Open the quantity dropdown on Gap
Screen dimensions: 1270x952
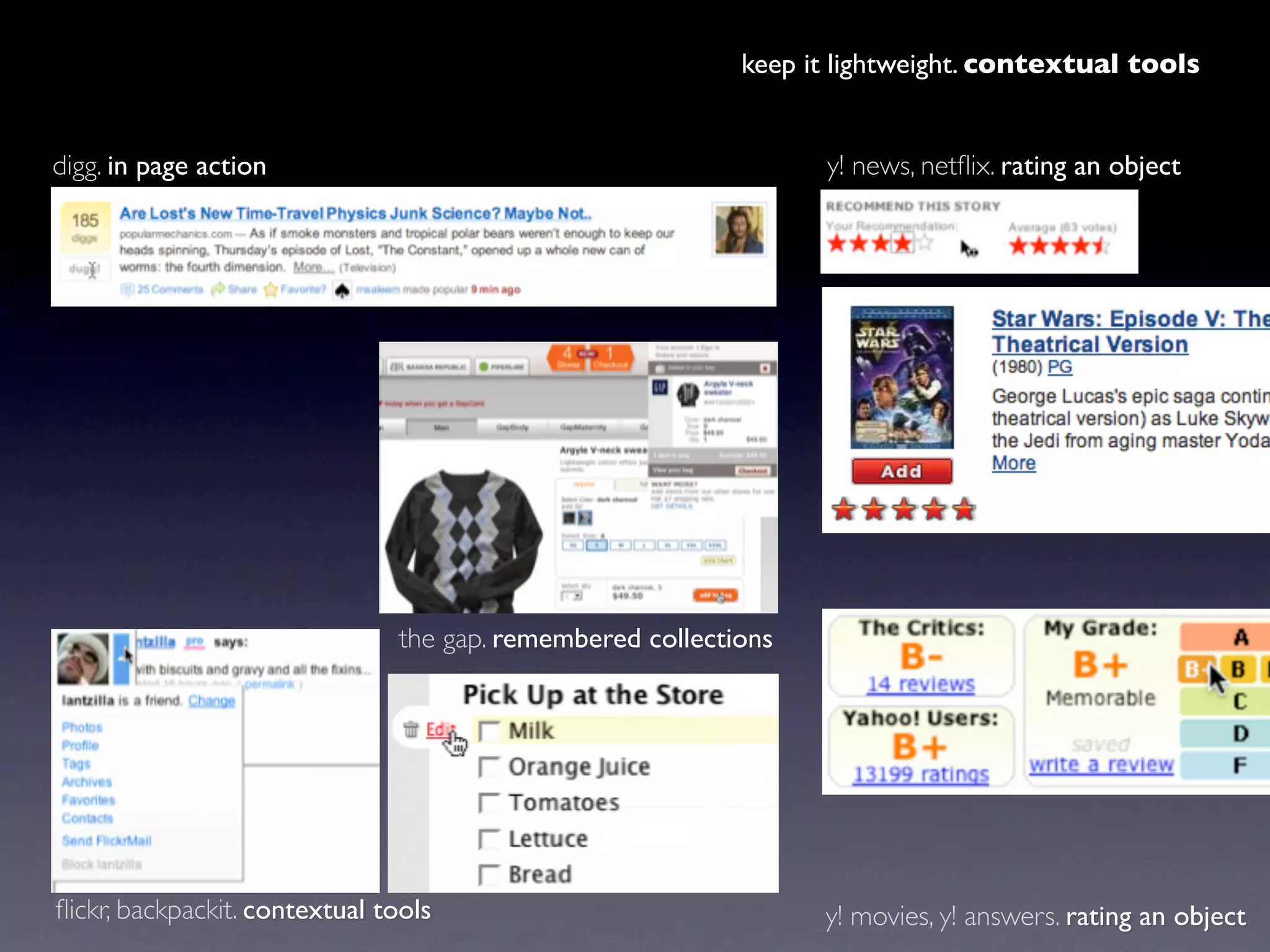tap(572, 596)
